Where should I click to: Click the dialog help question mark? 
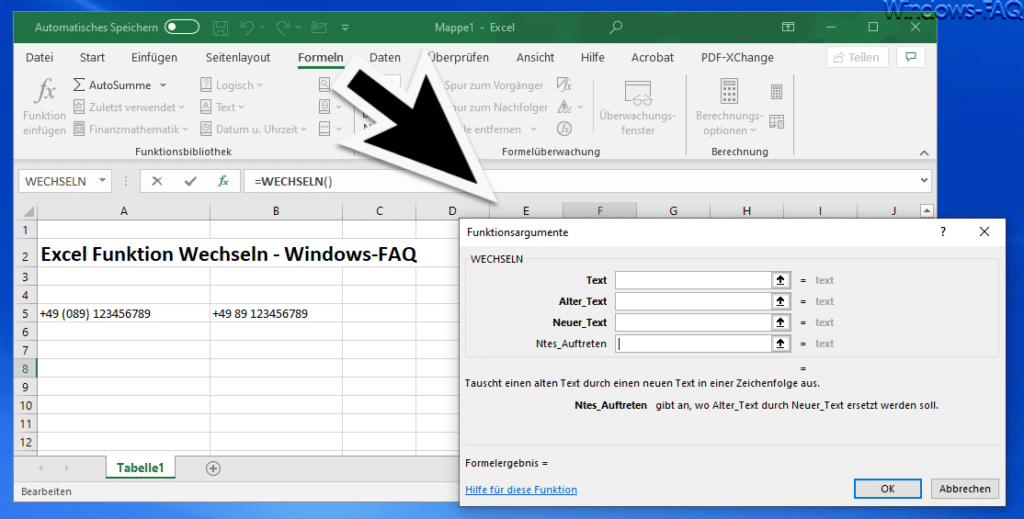[x=942, y=232]
